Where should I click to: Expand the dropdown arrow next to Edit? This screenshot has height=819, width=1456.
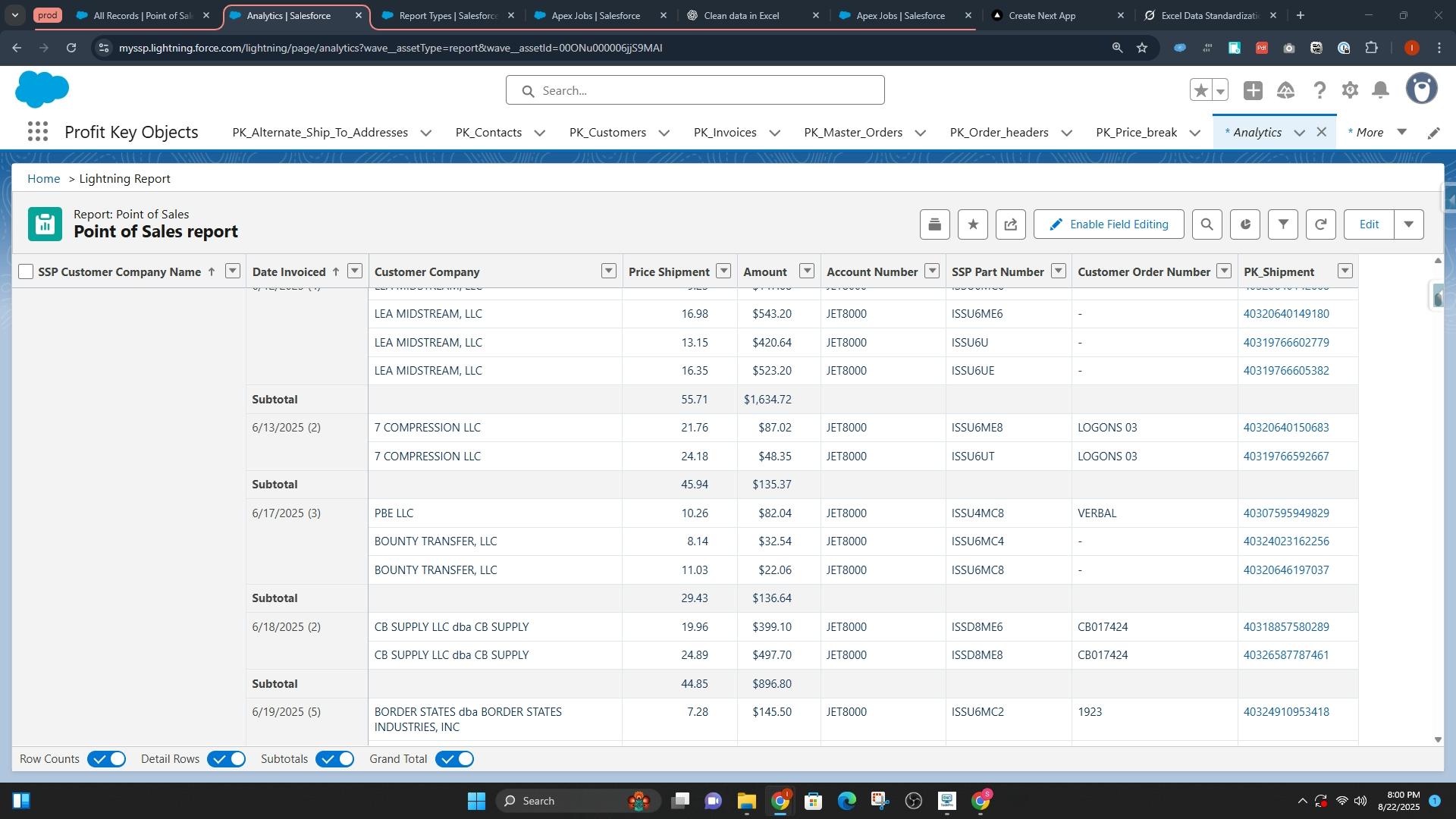point(1408,224)
